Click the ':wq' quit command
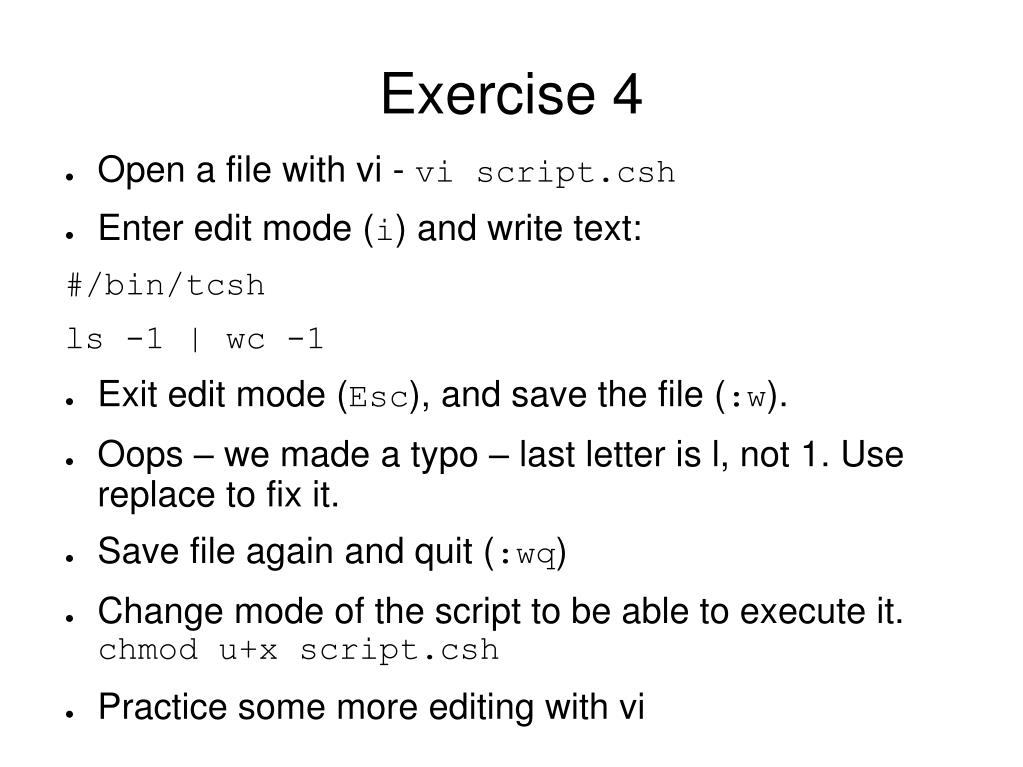This screenshot has width=1023, height=767. [528, 555]
